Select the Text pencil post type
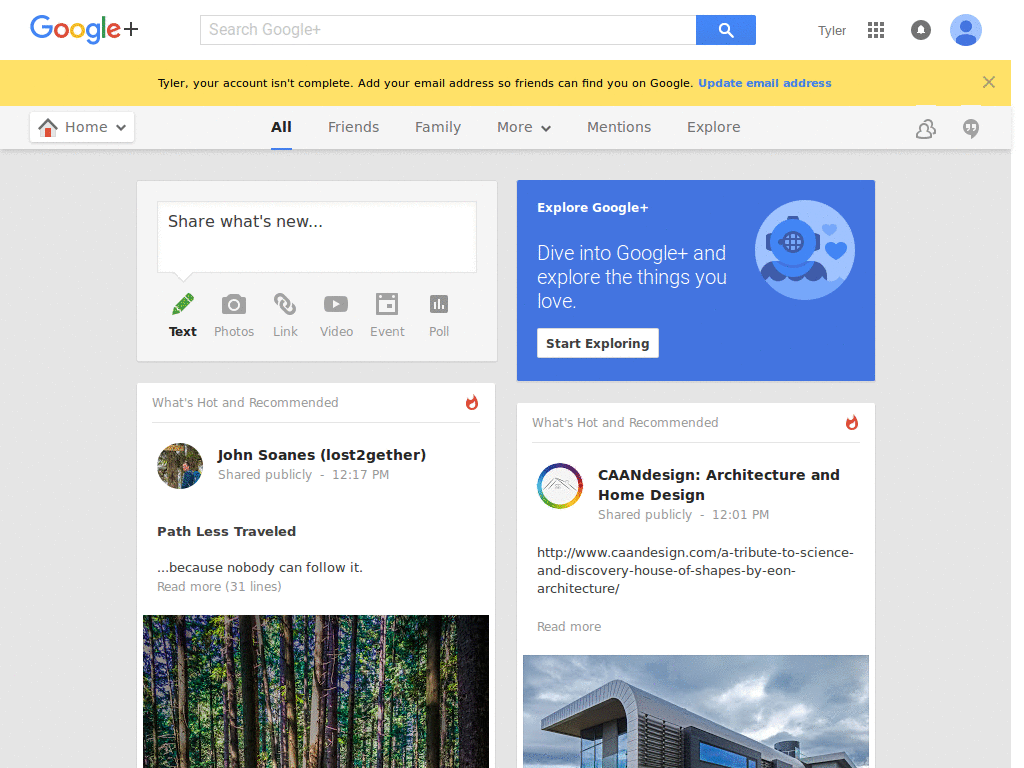Viewport: 1024px width, 768px height. pyautogui.click(x=183, y=315)
